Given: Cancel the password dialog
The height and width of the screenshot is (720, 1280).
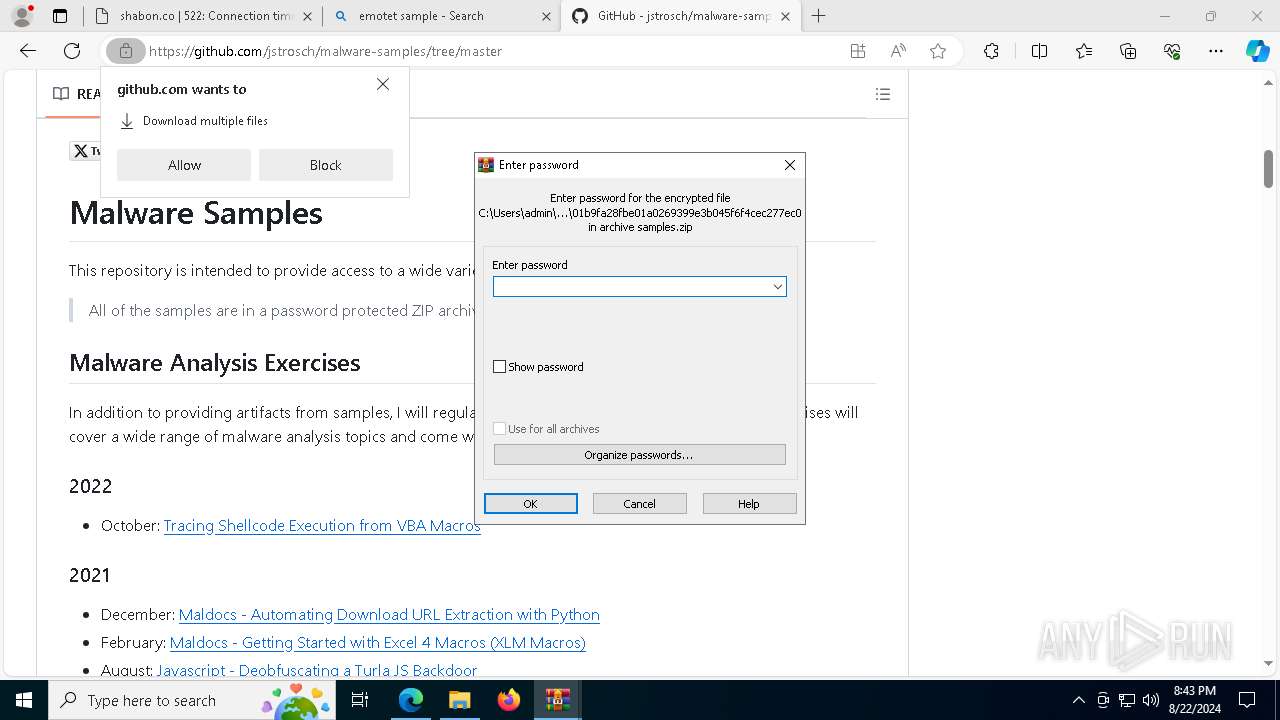Looking at the screenshot, I should pos(639,504).
